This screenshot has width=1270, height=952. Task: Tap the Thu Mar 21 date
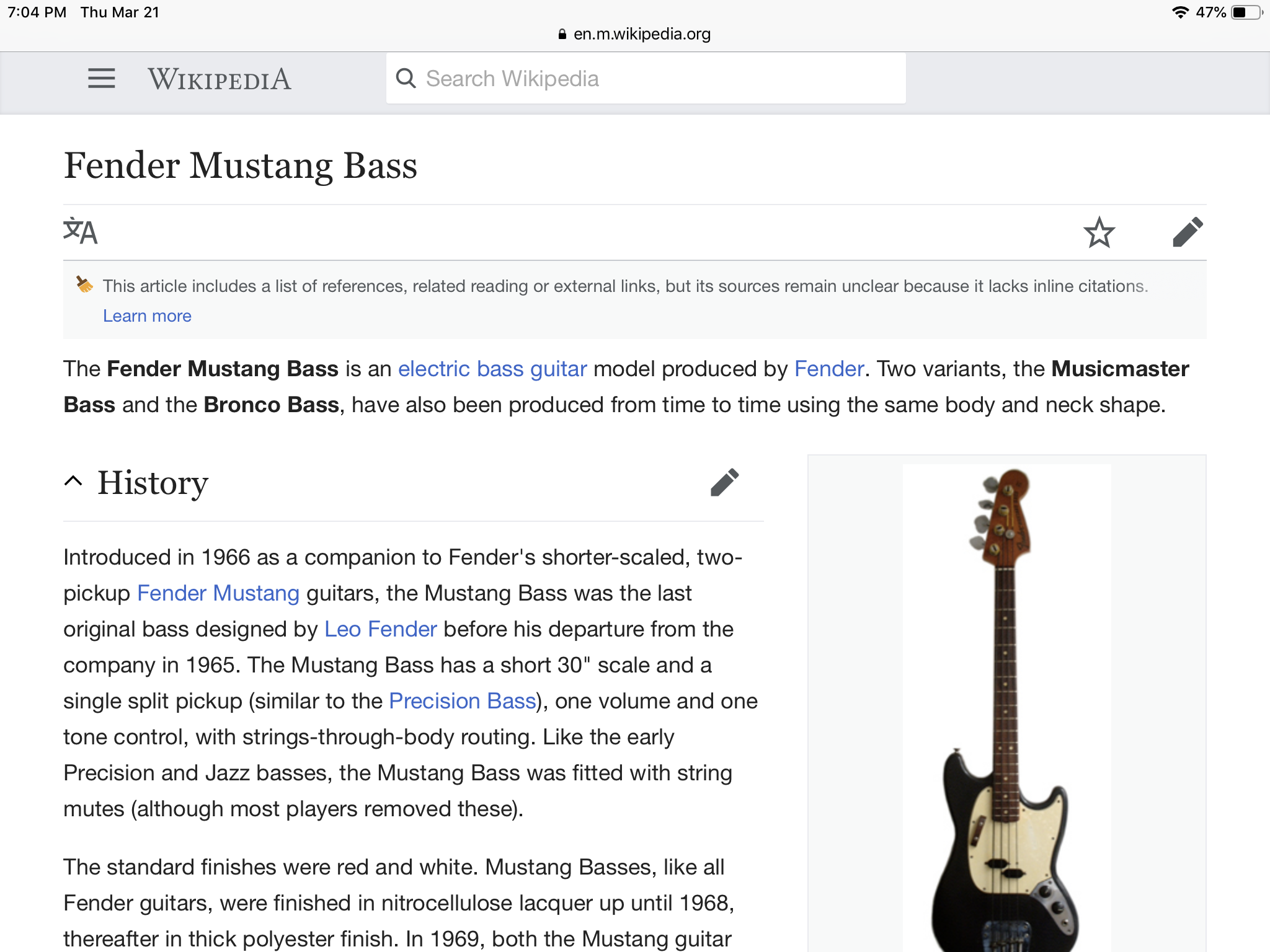[120, 12]
